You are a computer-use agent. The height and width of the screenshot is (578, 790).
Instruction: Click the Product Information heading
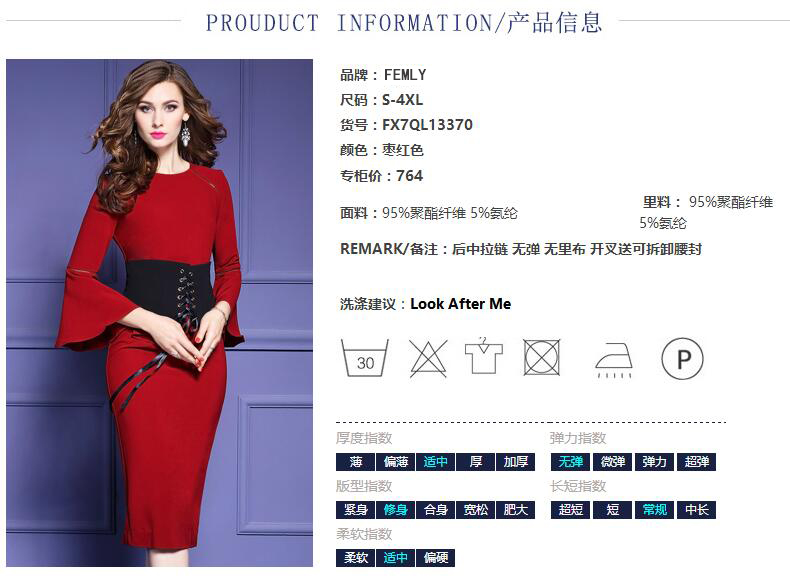[404, 23]
